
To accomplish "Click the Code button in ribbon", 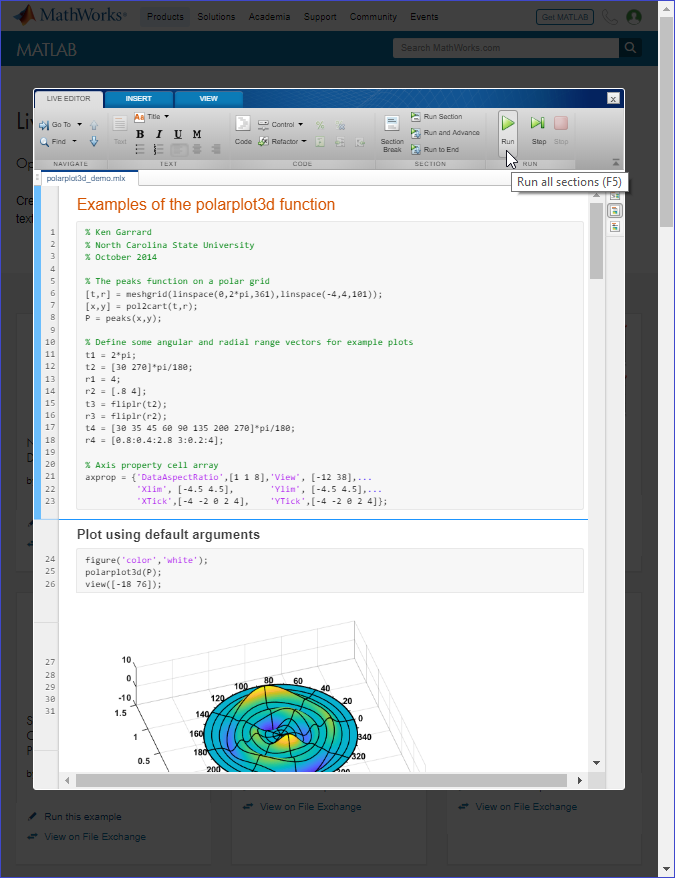I will click(x=243, y=130).
